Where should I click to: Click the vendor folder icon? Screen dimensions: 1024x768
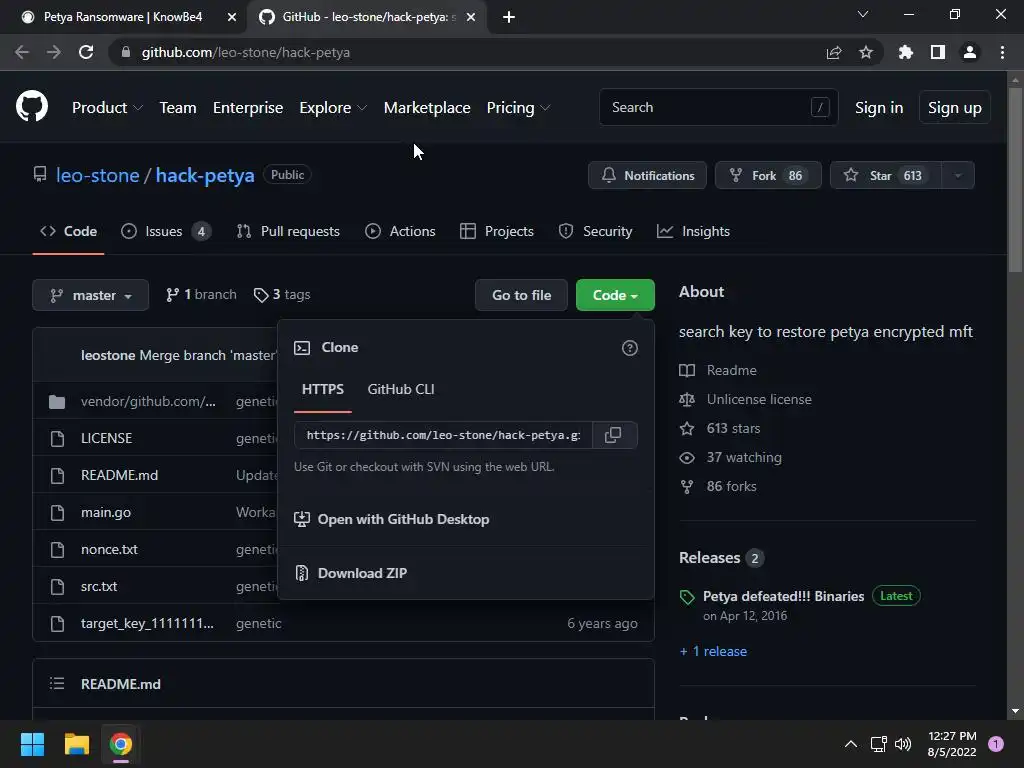click(x=57, y=402)
